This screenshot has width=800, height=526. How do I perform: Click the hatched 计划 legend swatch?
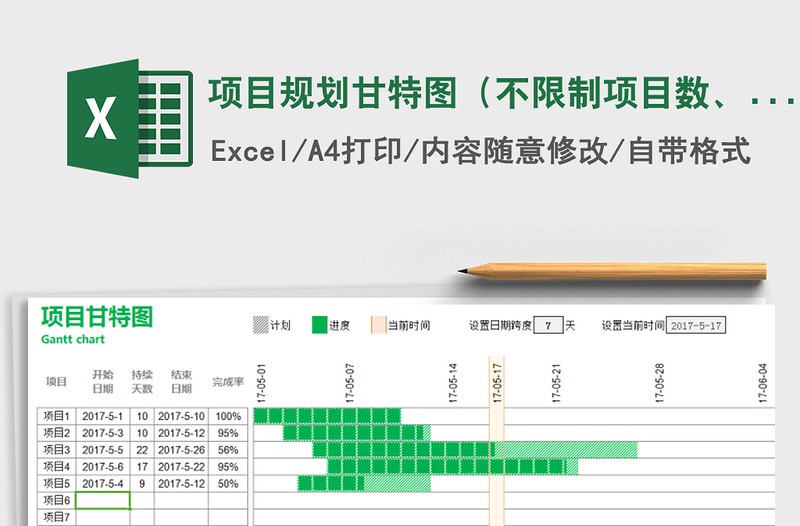261,325
